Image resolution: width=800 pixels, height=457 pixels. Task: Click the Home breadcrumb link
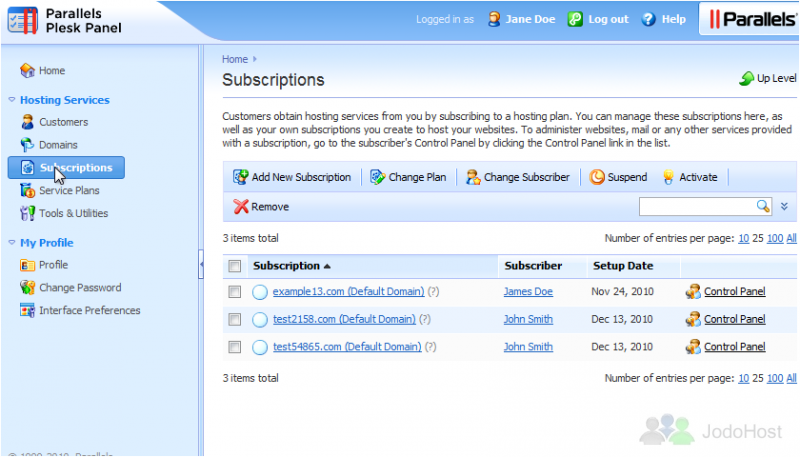coord(235,59)
